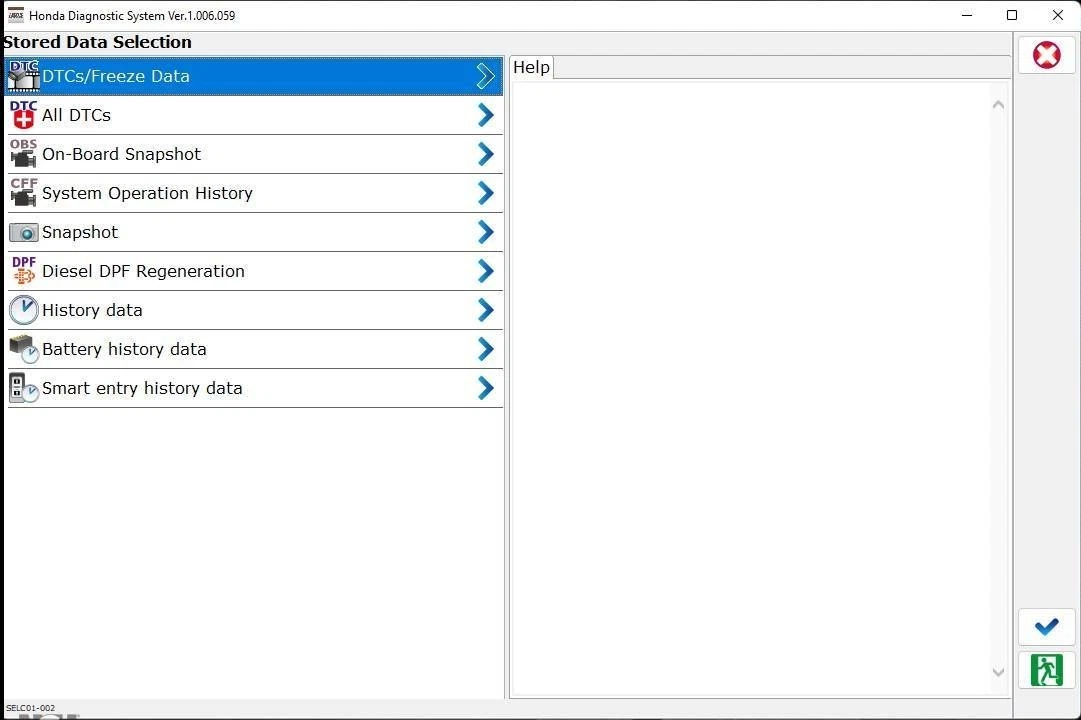This screenshot has height=720, width=1081.
Task: Click the OBS On-Board Snapshot camera icon
Action: [x=23, y=154]
